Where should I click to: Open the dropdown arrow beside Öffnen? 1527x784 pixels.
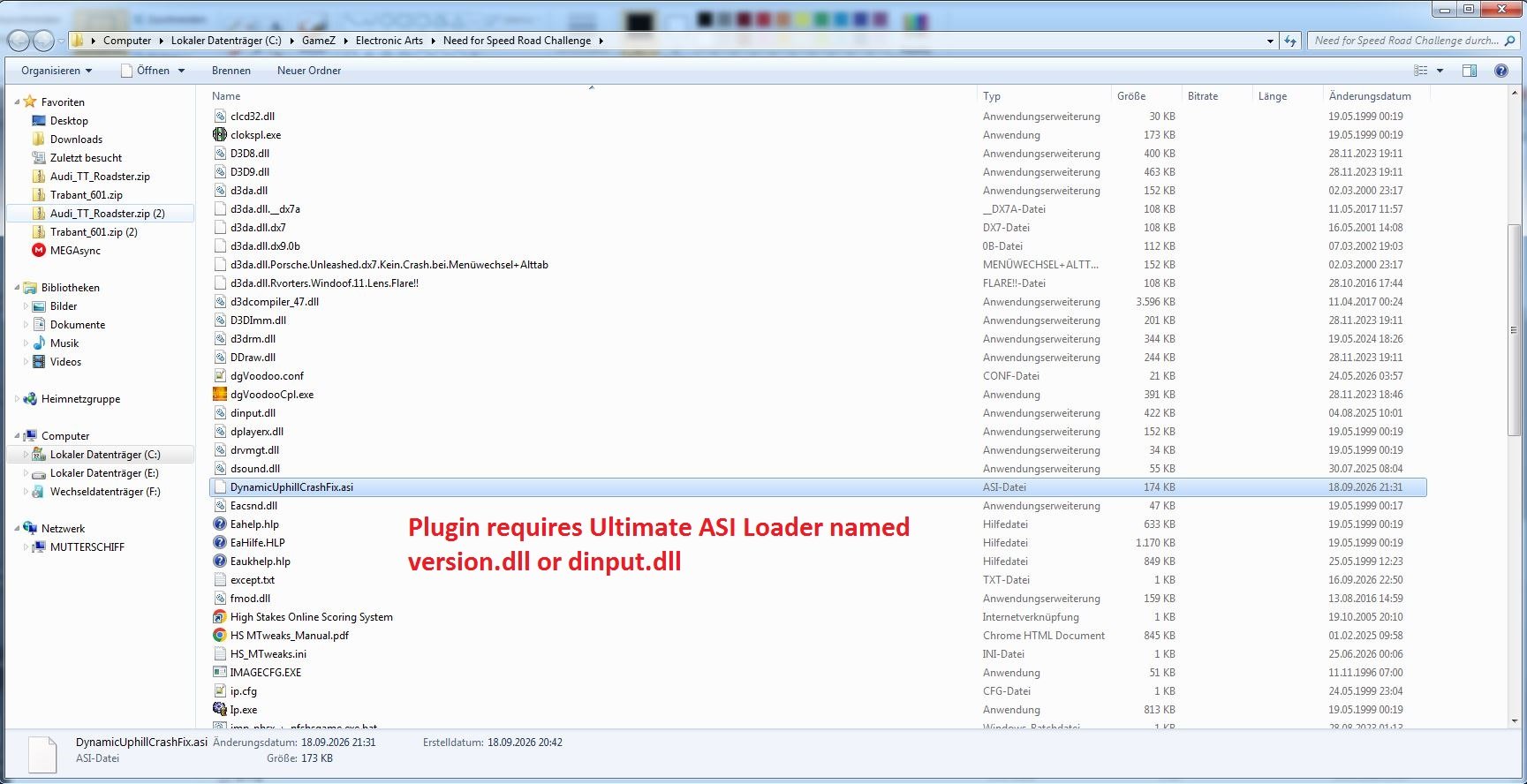coord(182,71)
